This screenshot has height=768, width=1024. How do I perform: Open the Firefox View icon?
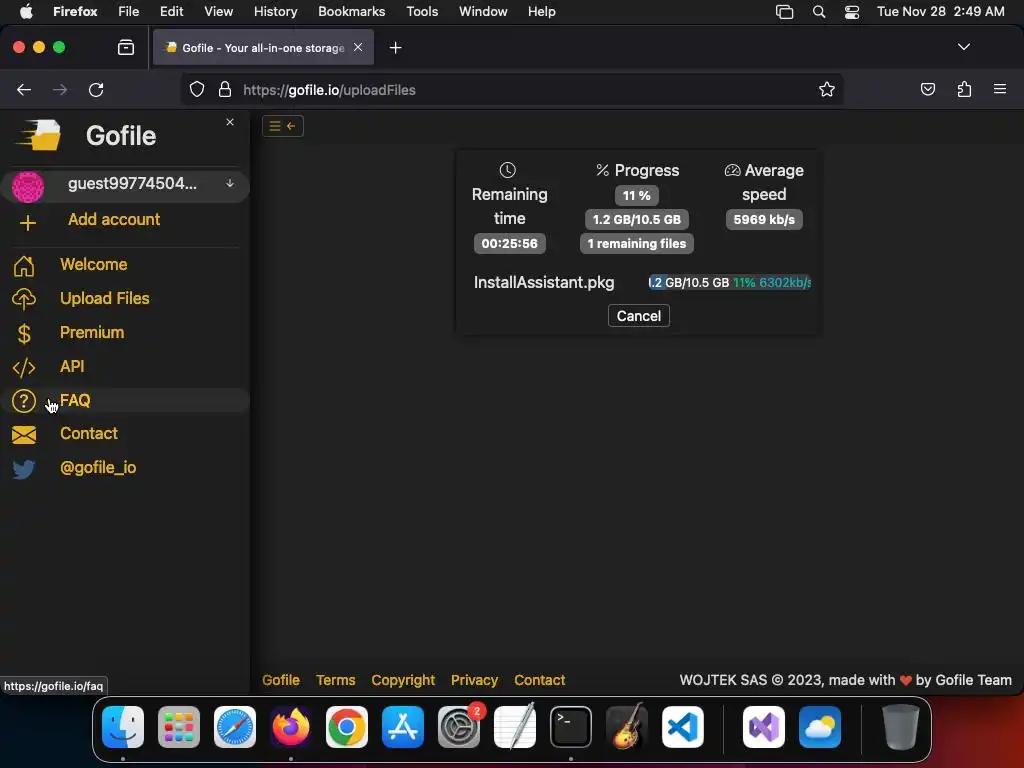pos(126,48)
